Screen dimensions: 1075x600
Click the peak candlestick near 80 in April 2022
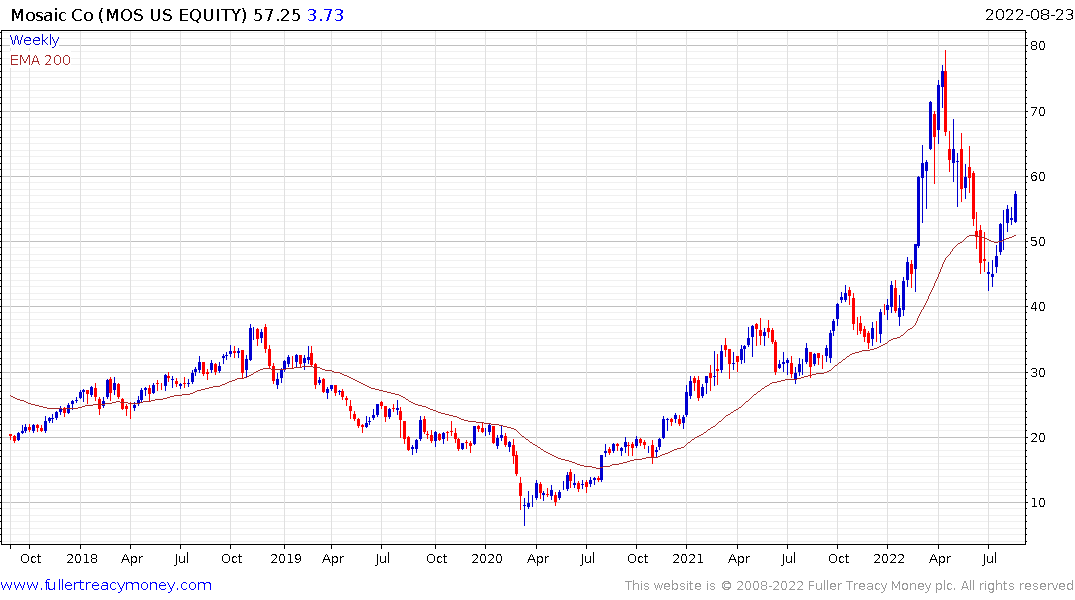[x=945, y=91]
